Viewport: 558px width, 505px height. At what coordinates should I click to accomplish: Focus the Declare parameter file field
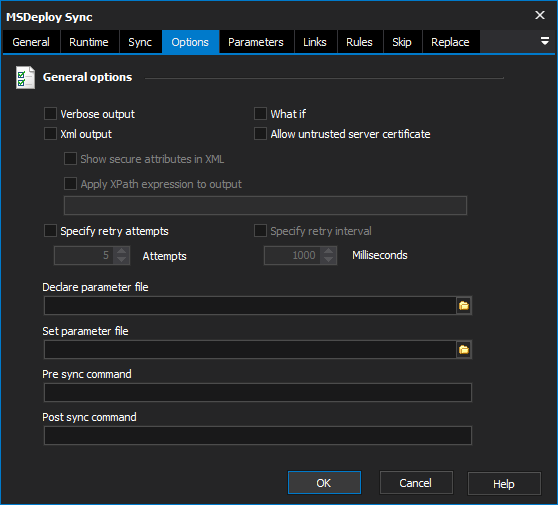pyautogui.click(x=250, y=306)
